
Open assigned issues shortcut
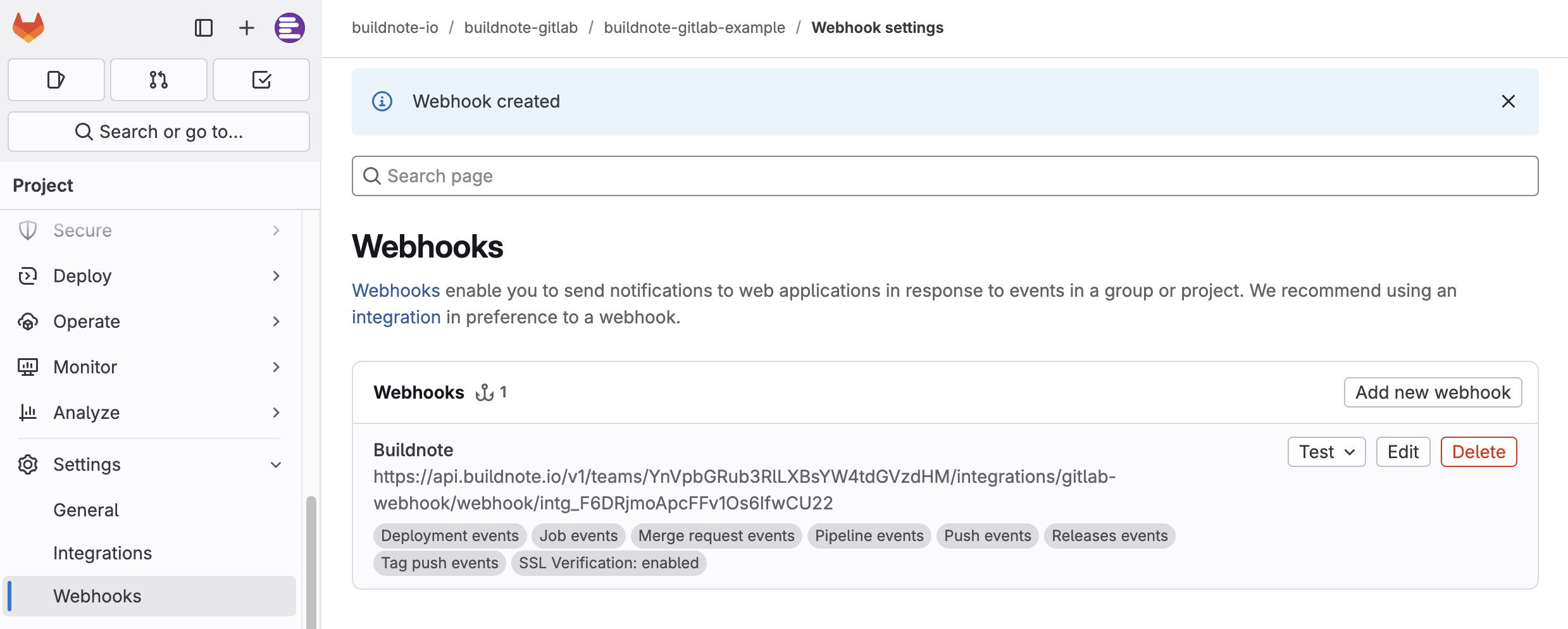pos(56,80)
